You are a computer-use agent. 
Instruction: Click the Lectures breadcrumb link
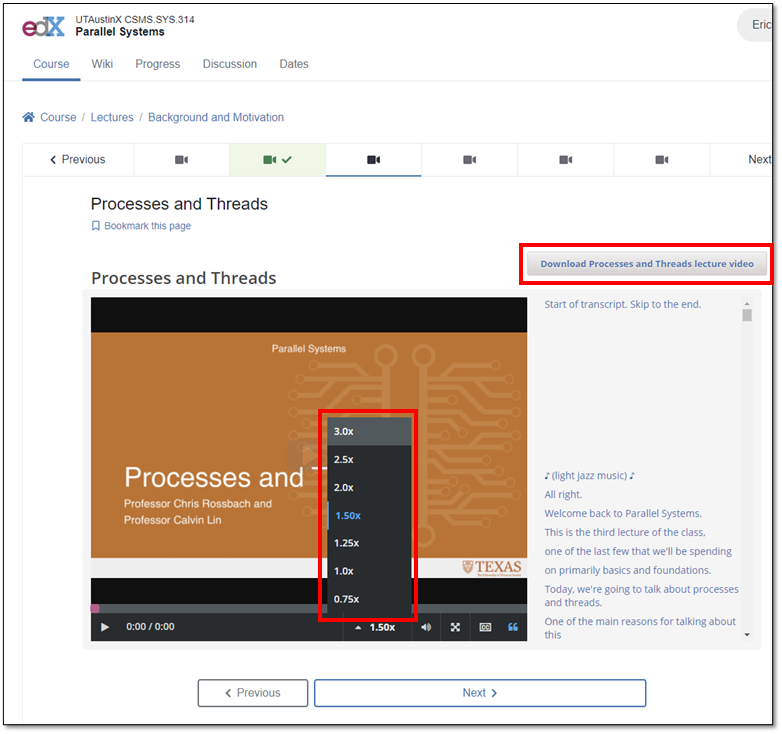[112, 117]
